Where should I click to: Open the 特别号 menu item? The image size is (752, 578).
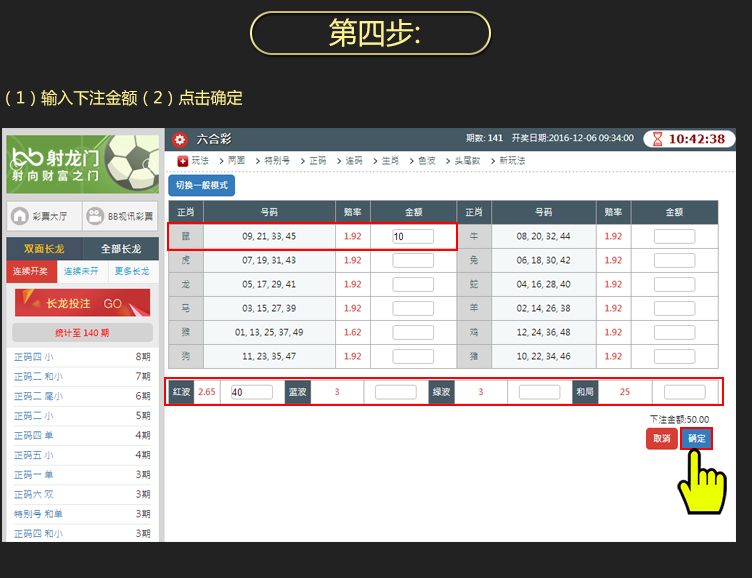pos(276,161)
